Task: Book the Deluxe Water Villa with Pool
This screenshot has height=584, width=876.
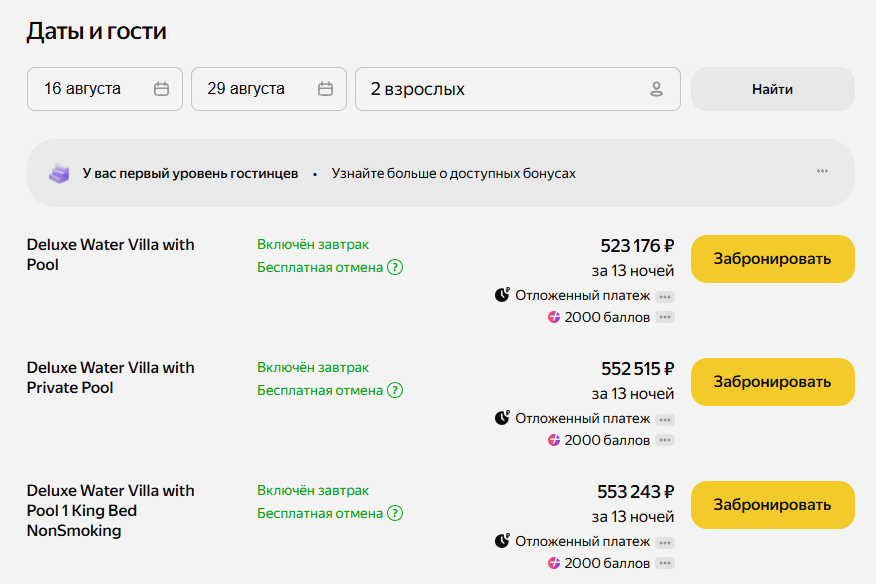Action: point(772,259)
